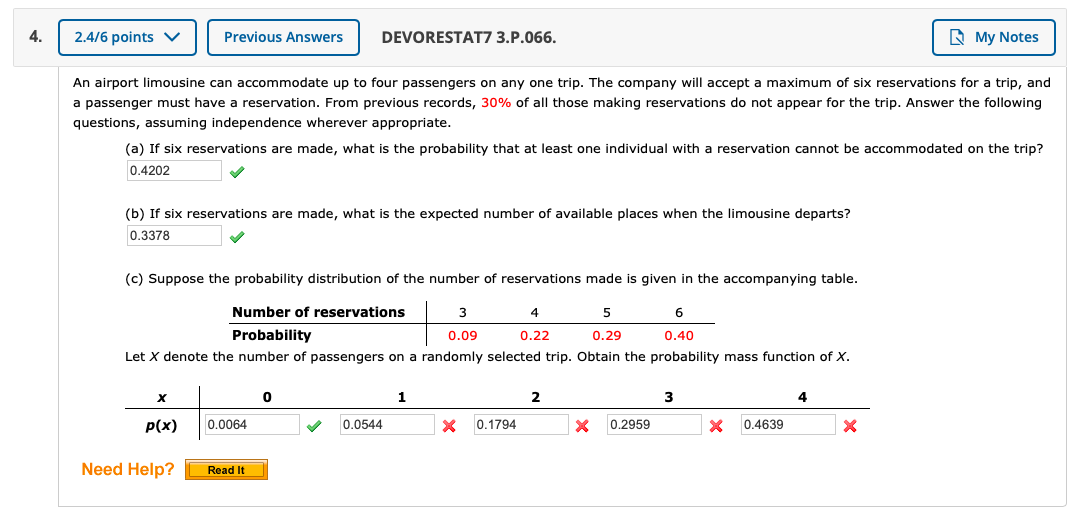This screenshot has width=1073, height=526.
Task: Click red X next to 0.4639
Action: 850,426
